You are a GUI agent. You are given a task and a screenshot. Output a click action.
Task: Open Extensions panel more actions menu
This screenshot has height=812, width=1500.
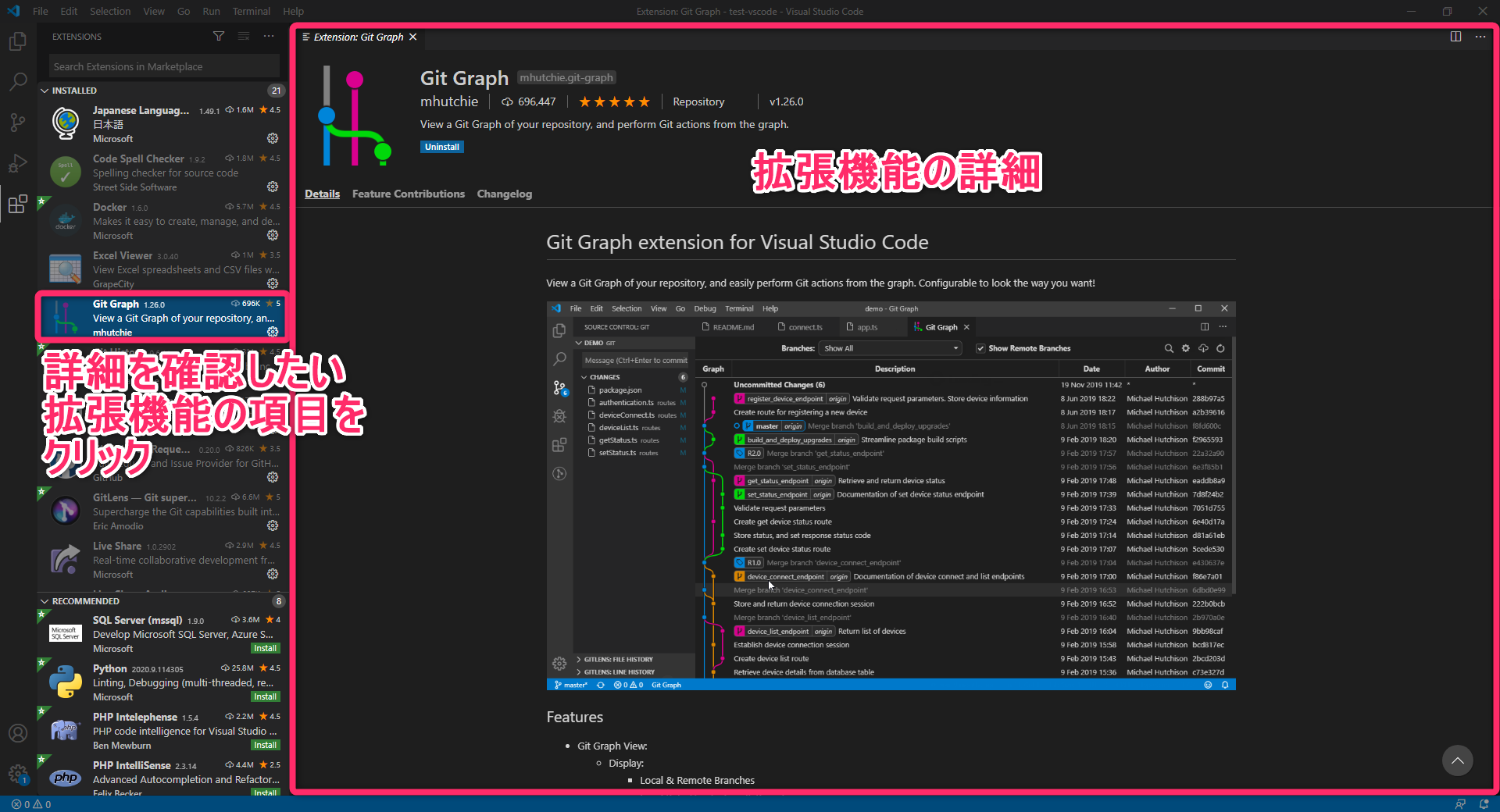point(269,37)
